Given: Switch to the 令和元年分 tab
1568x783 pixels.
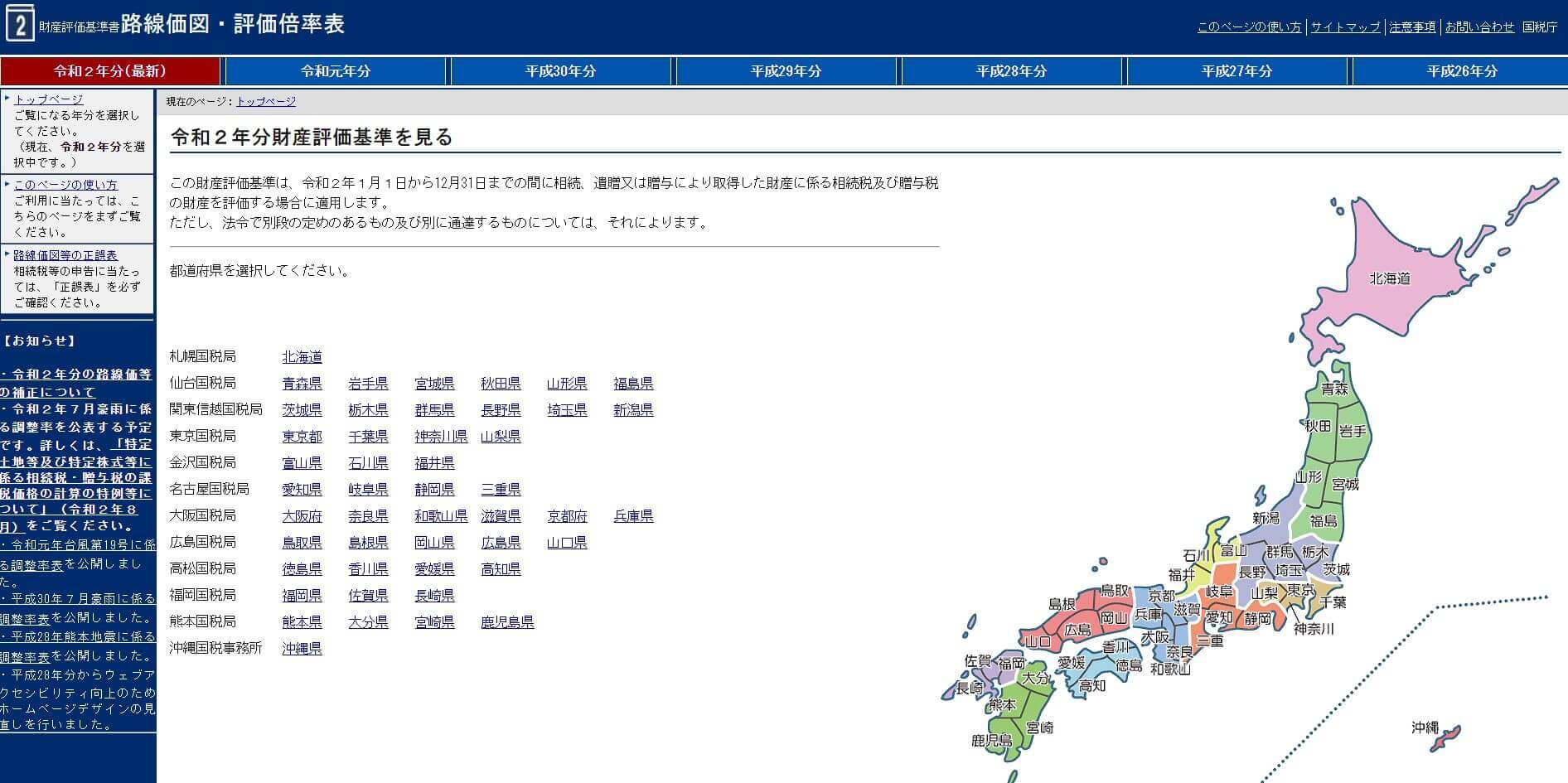Looking at the screenshot, I should (x=336, y=71).
